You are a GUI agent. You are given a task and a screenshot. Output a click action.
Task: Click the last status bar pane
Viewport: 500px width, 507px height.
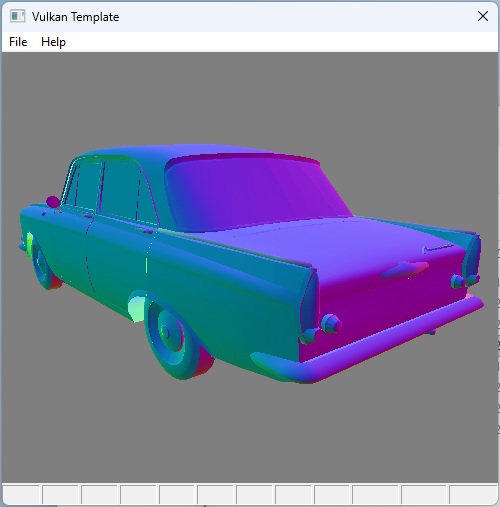coord(473,494)
